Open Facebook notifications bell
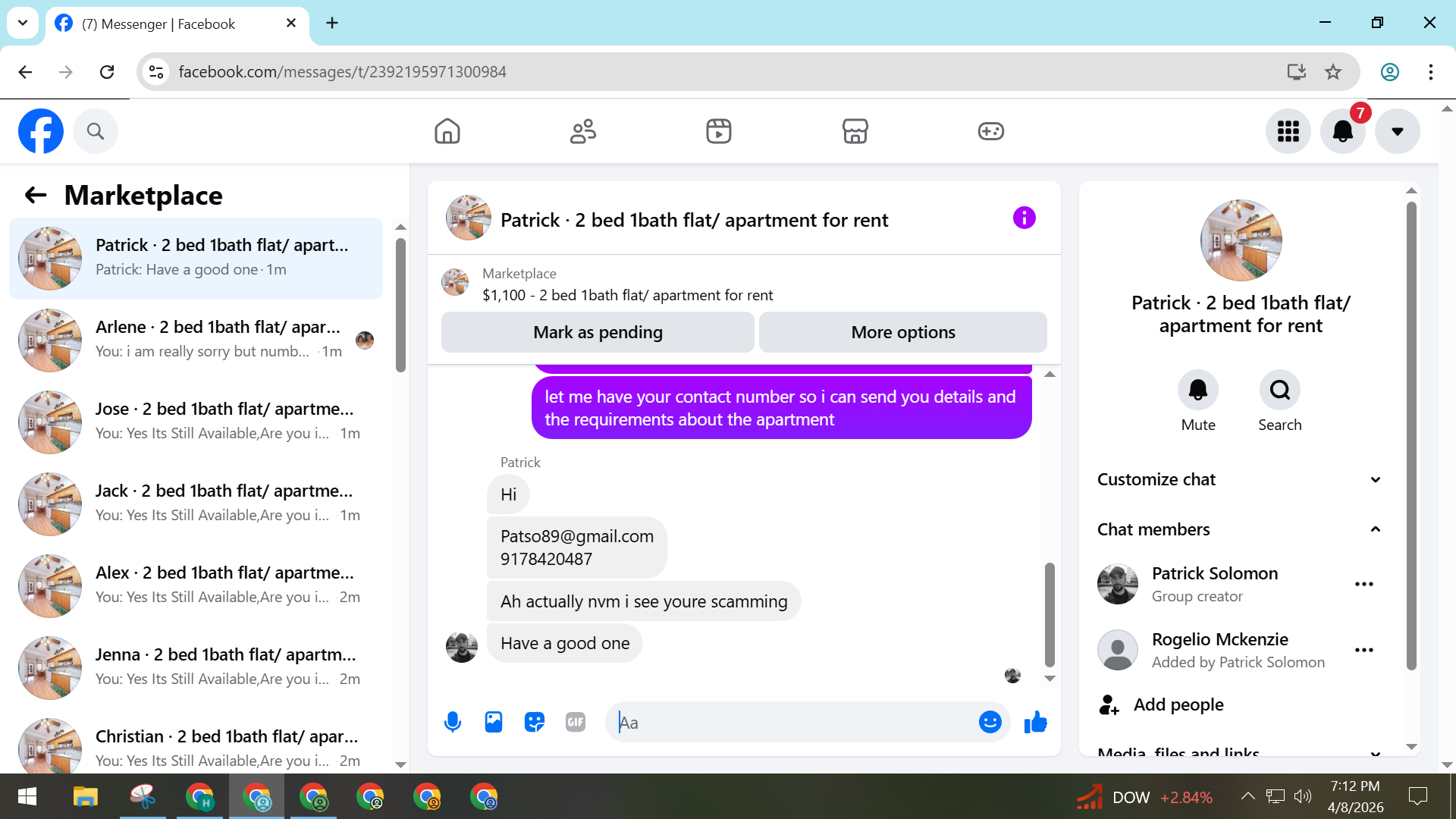 [x=1342, y=131]
